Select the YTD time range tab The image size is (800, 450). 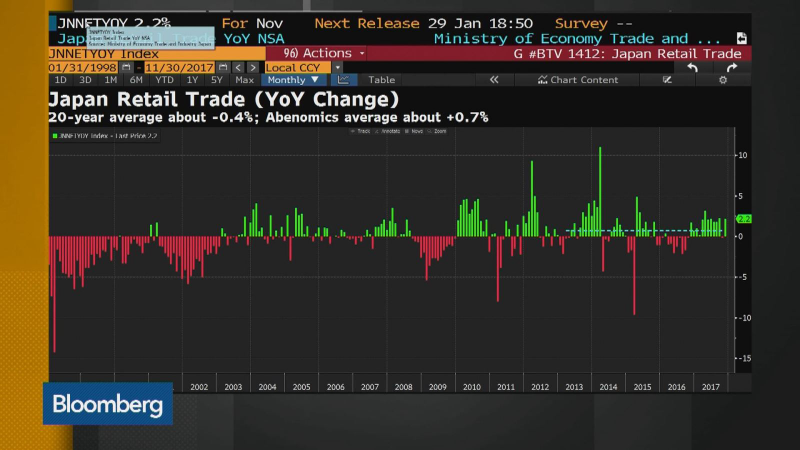pos(164,80)
